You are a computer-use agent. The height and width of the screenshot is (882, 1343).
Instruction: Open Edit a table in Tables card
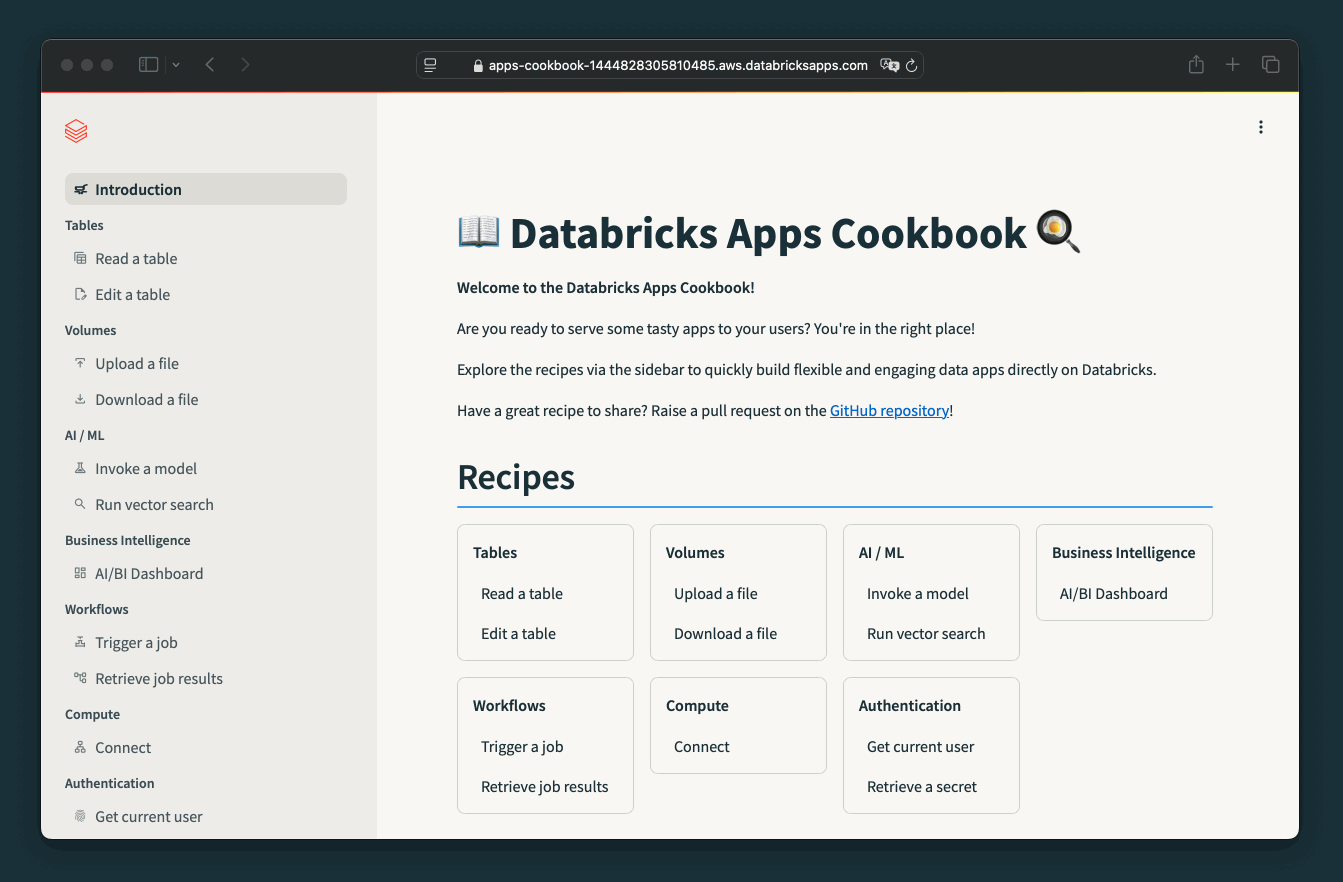point(518,633)
